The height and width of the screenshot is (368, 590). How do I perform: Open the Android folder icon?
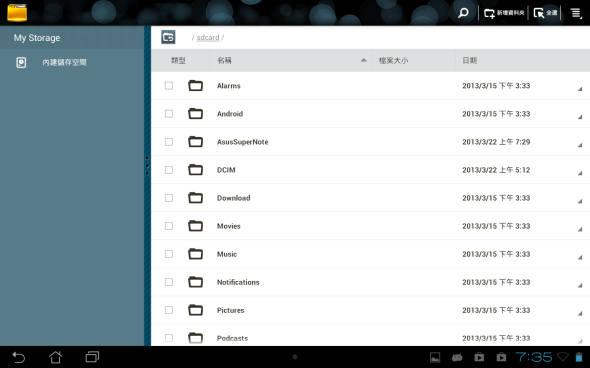click(x=195, y=114)
